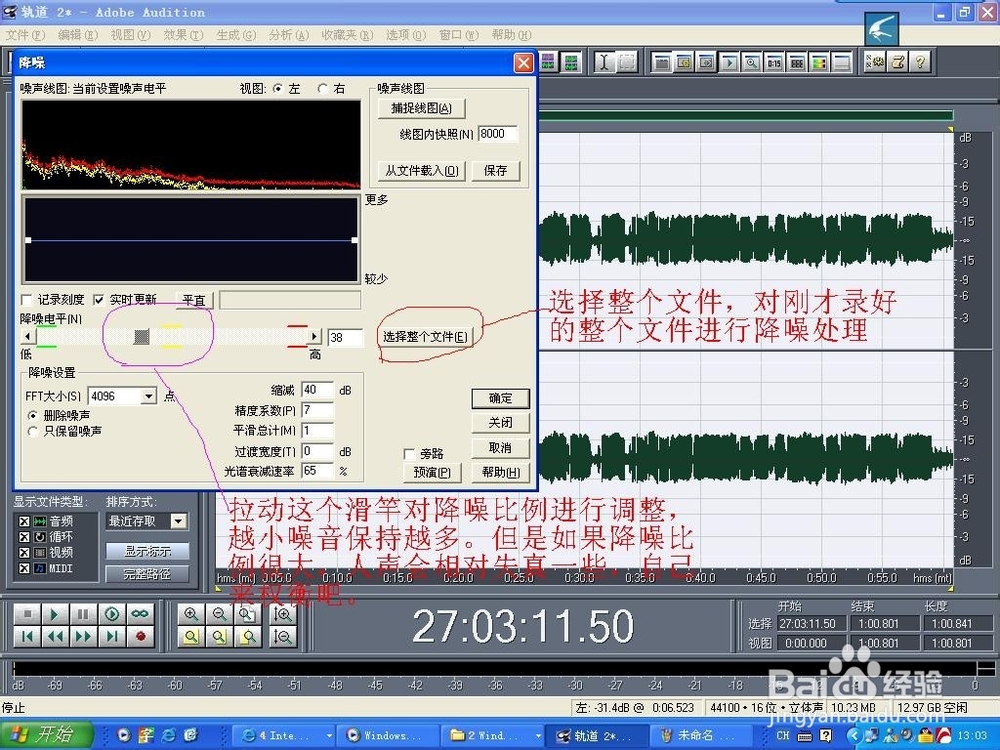This screenshot has width=1000, height=750.
Task: Click the 开始 Start button in taskbar
Action: [46, 735]
